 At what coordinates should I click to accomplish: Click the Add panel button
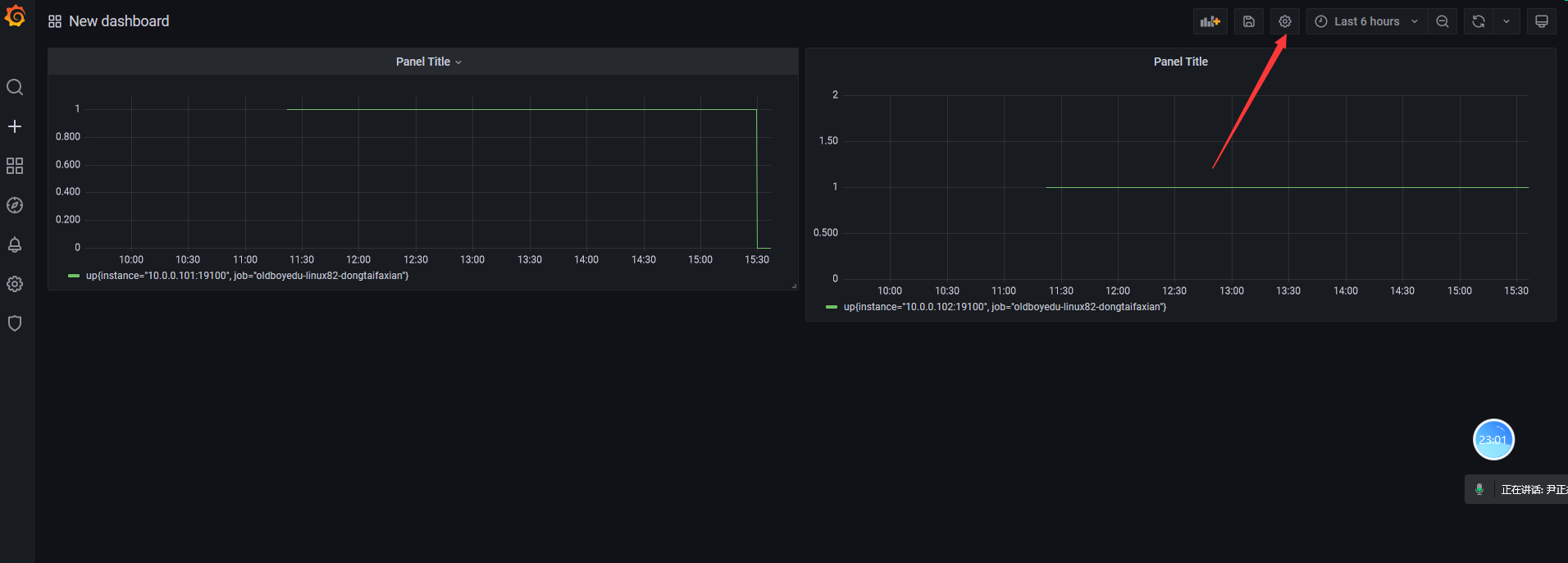(x=1210, y=21)
